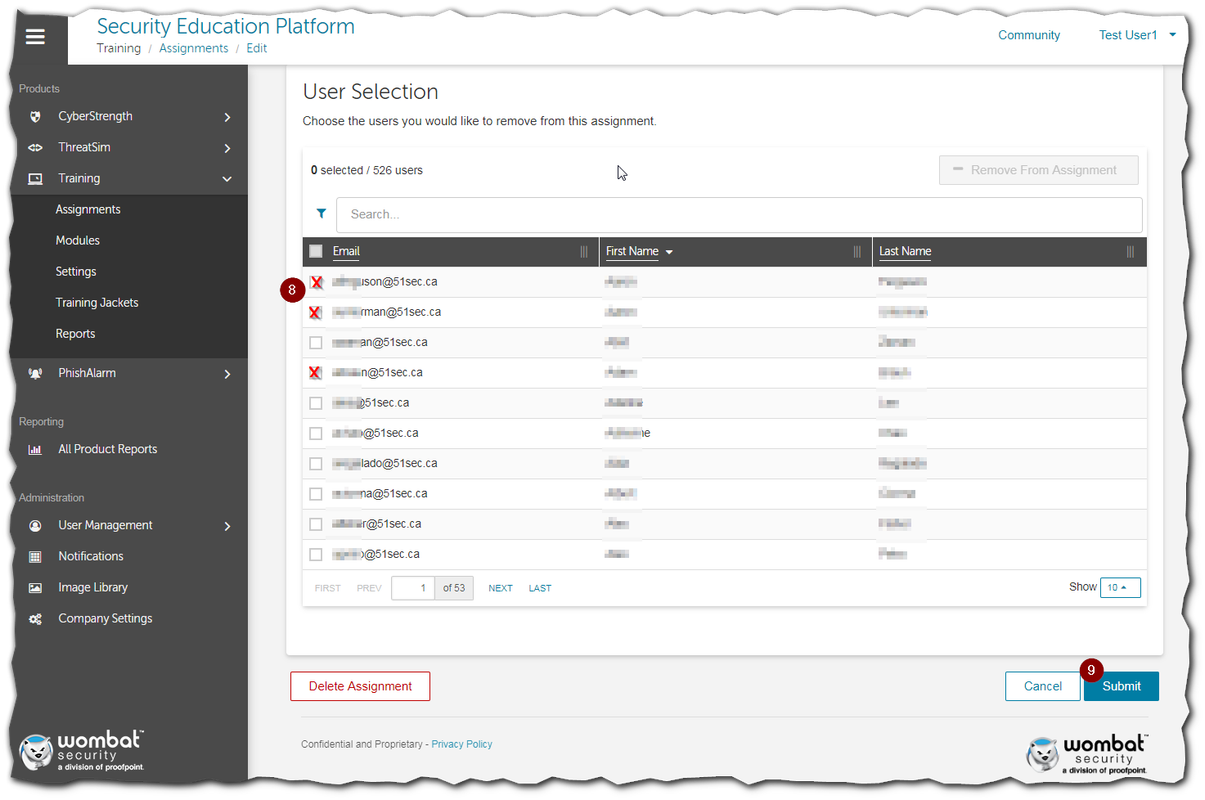Expand the ThreatSim submenu chevron
Viewport: 1205px width, 800px height.
[228, 149]
